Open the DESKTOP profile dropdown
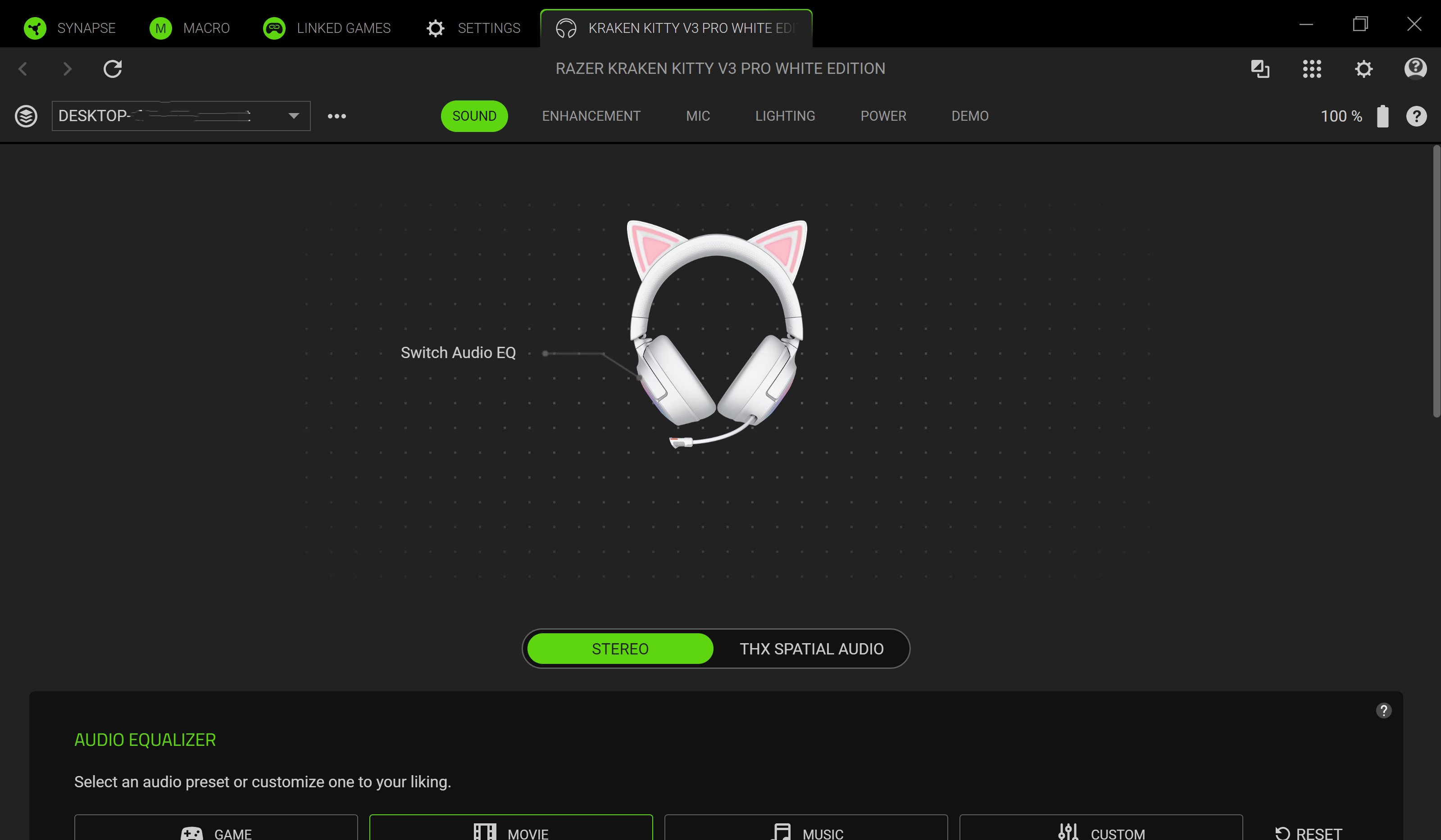The width and height of the screenshot is (1441, 840). [181, 116]
